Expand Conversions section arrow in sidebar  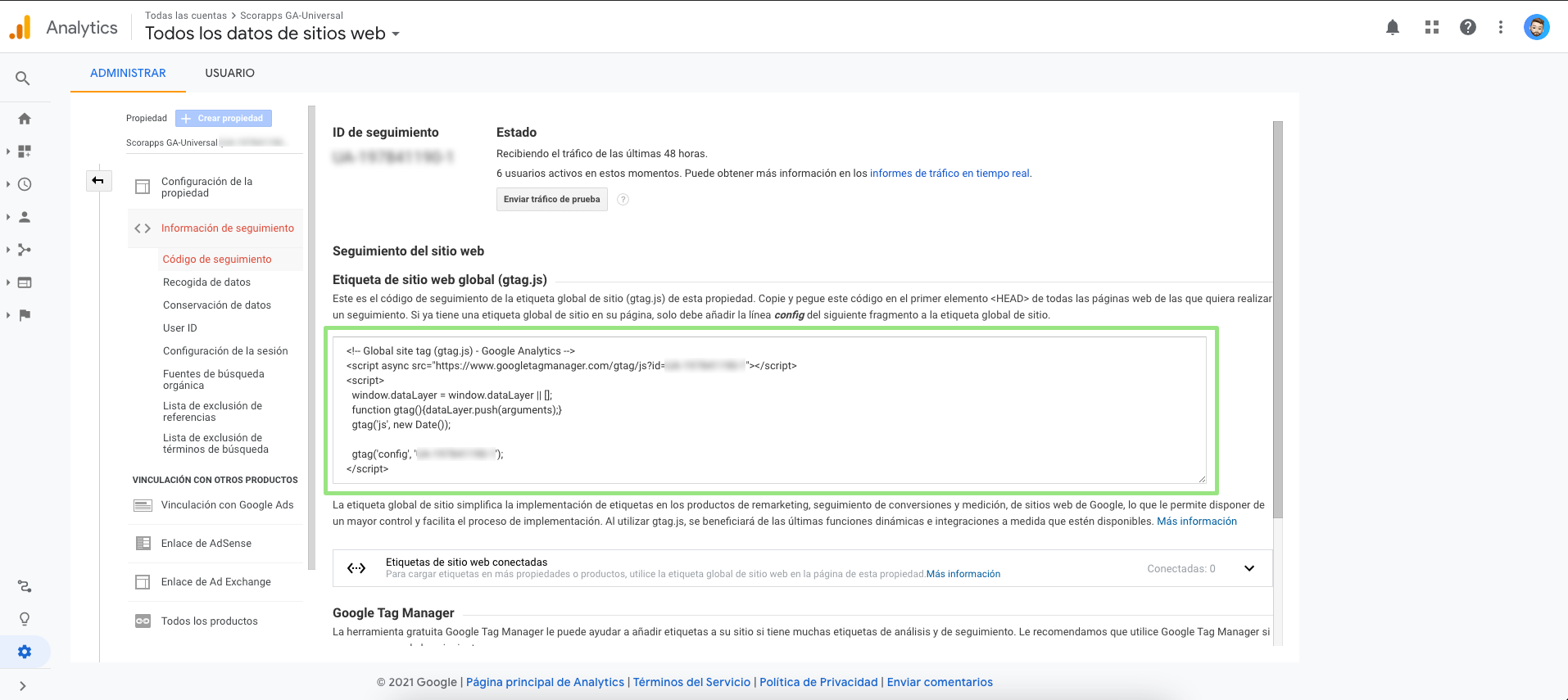8,315
